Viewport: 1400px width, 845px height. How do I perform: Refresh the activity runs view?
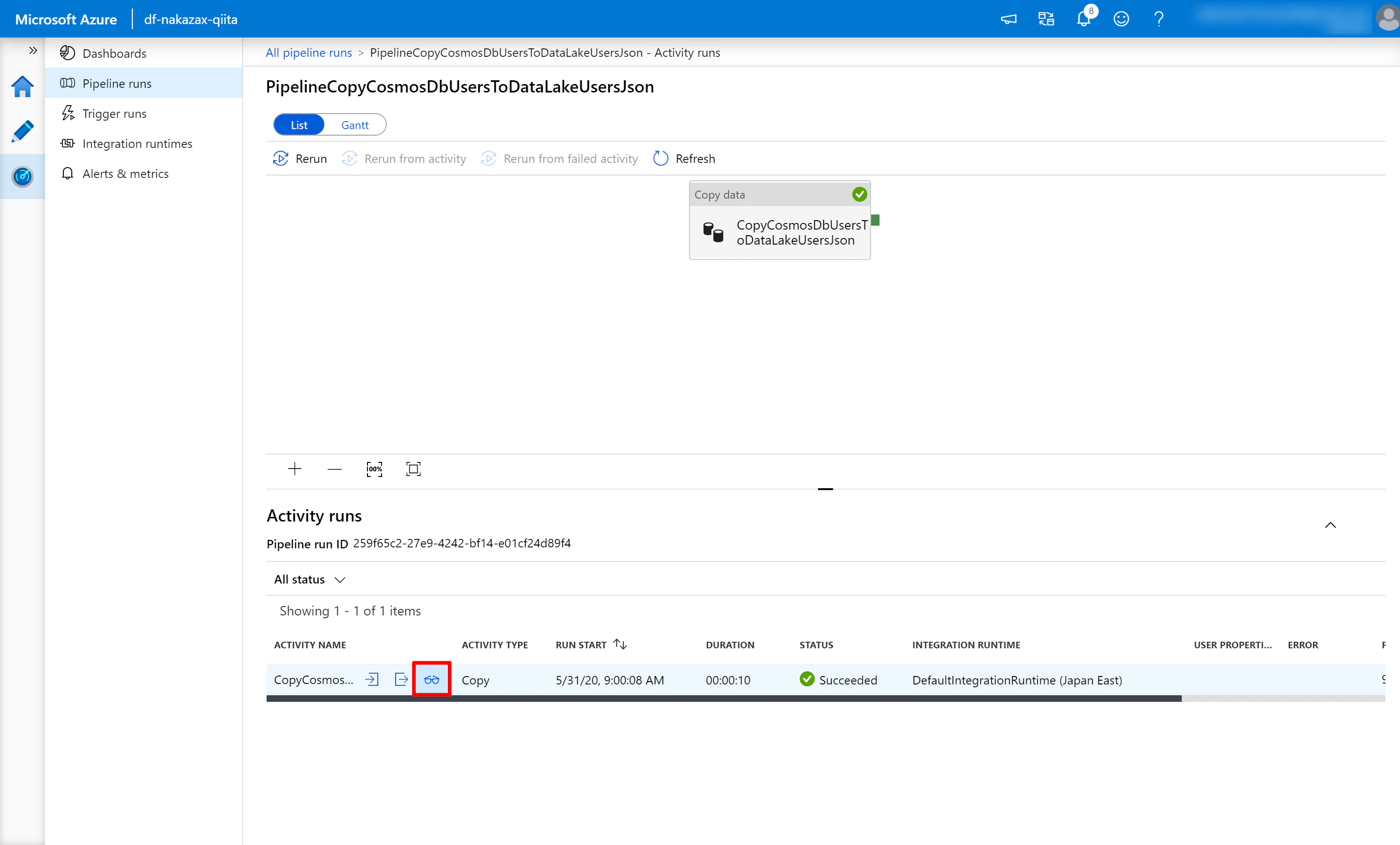pyautogui.click(x=684, y=159)
